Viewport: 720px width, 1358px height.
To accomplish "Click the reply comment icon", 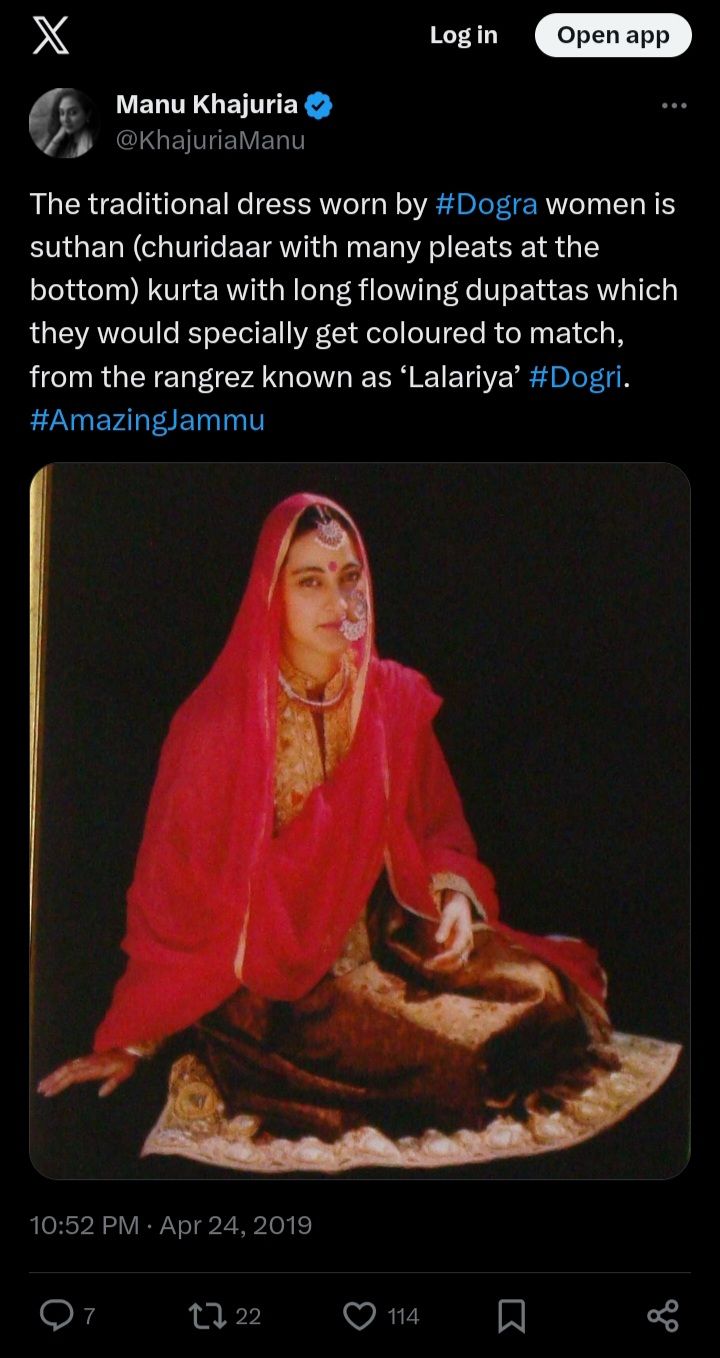I will click(55, 1315).
